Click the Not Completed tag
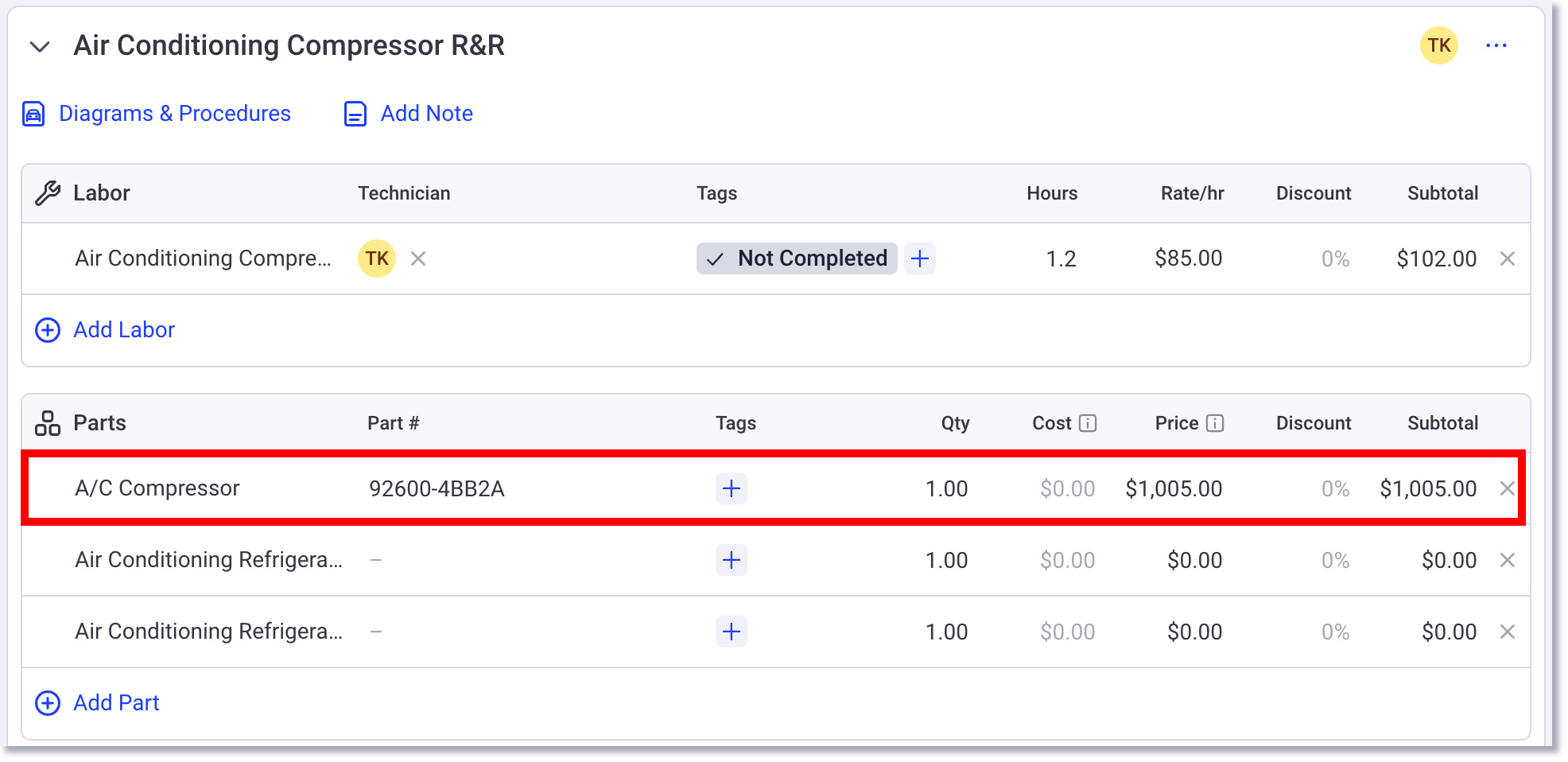Screen dimensions: 1568x762 coord(797,259)
